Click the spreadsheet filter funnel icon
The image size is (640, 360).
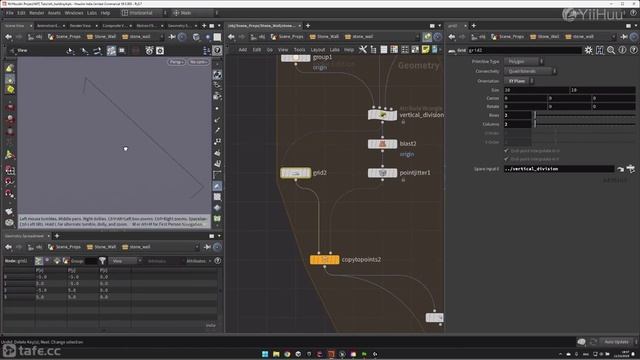102,261
